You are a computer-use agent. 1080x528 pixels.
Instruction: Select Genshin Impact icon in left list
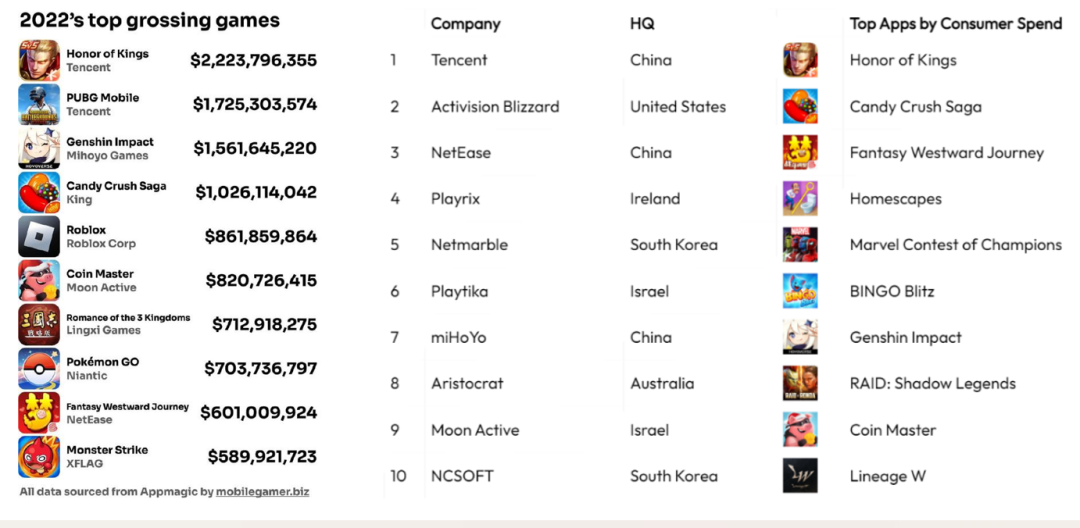coord(39,149)
